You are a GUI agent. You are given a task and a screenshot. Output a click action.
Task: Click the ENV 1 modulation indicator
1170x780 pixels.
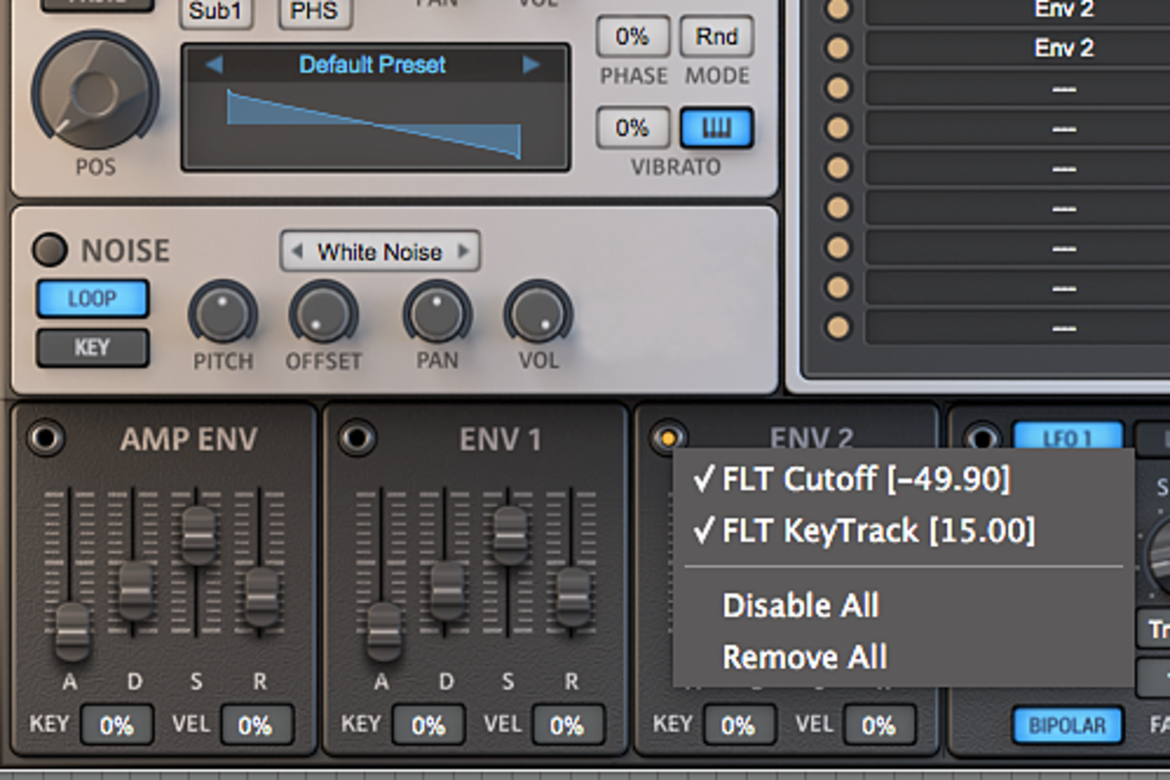[x=357, y=438]
